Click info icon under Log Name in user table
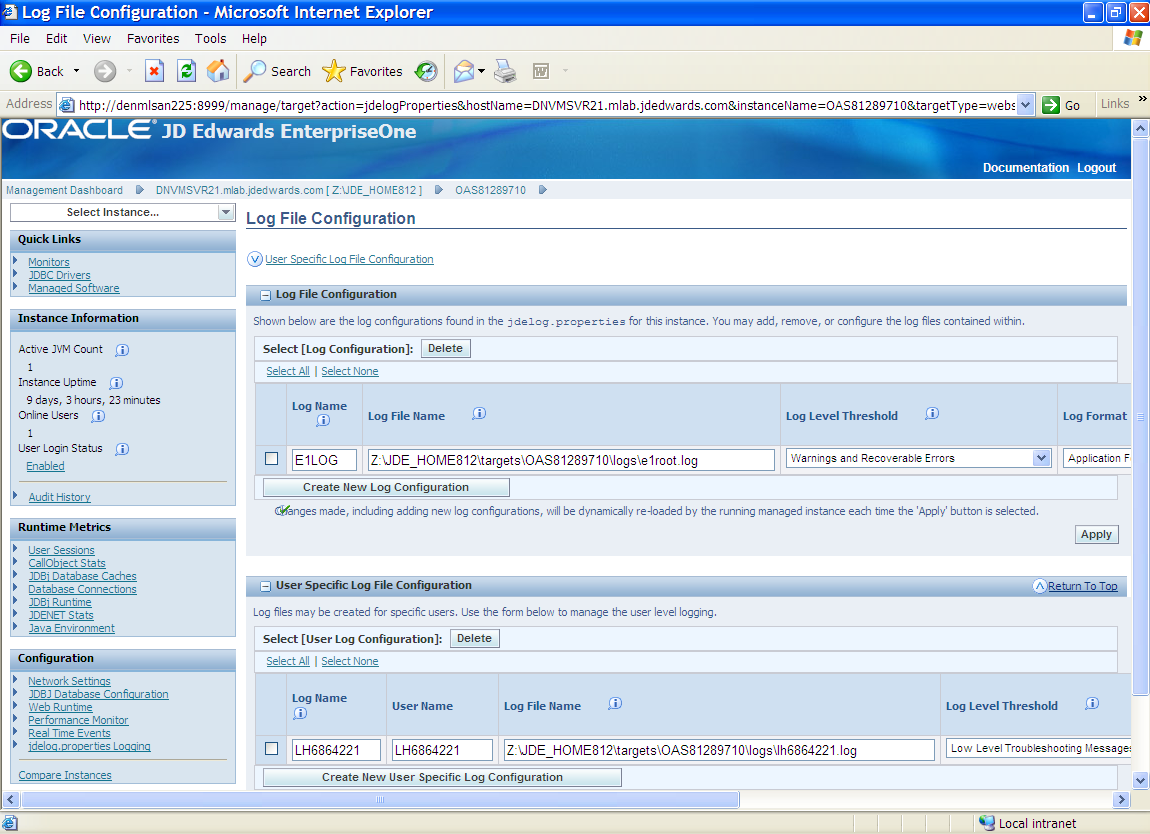Image resolution: width=1150 pixels, height=834 pixels. [300, 713]
